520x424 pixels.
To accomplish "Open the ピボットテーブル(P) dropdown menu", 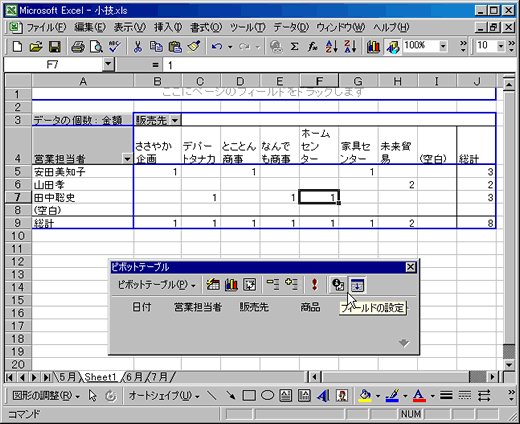I will pos(156,285).
